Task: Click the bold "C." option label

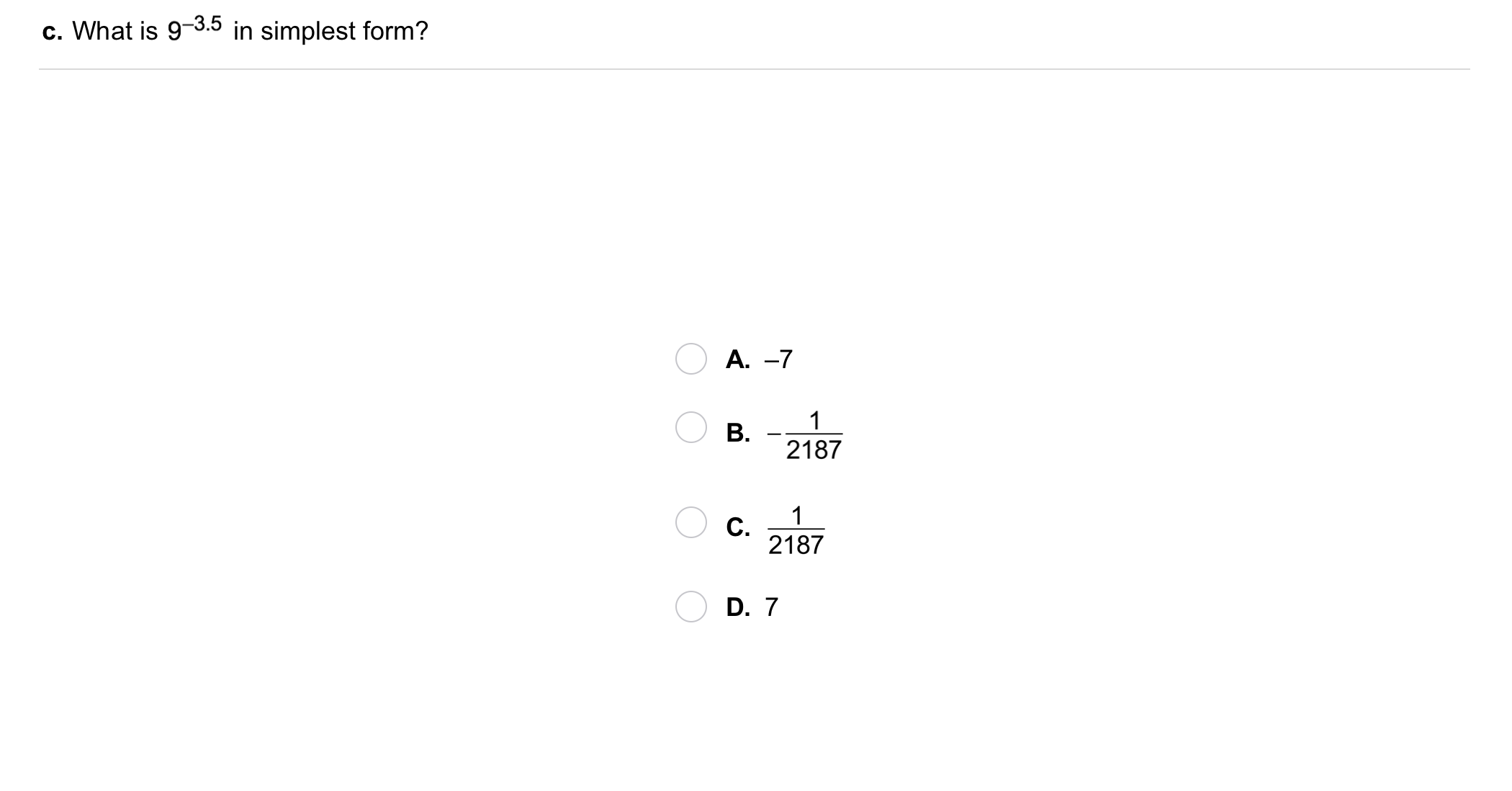Action: coord(738,527)
